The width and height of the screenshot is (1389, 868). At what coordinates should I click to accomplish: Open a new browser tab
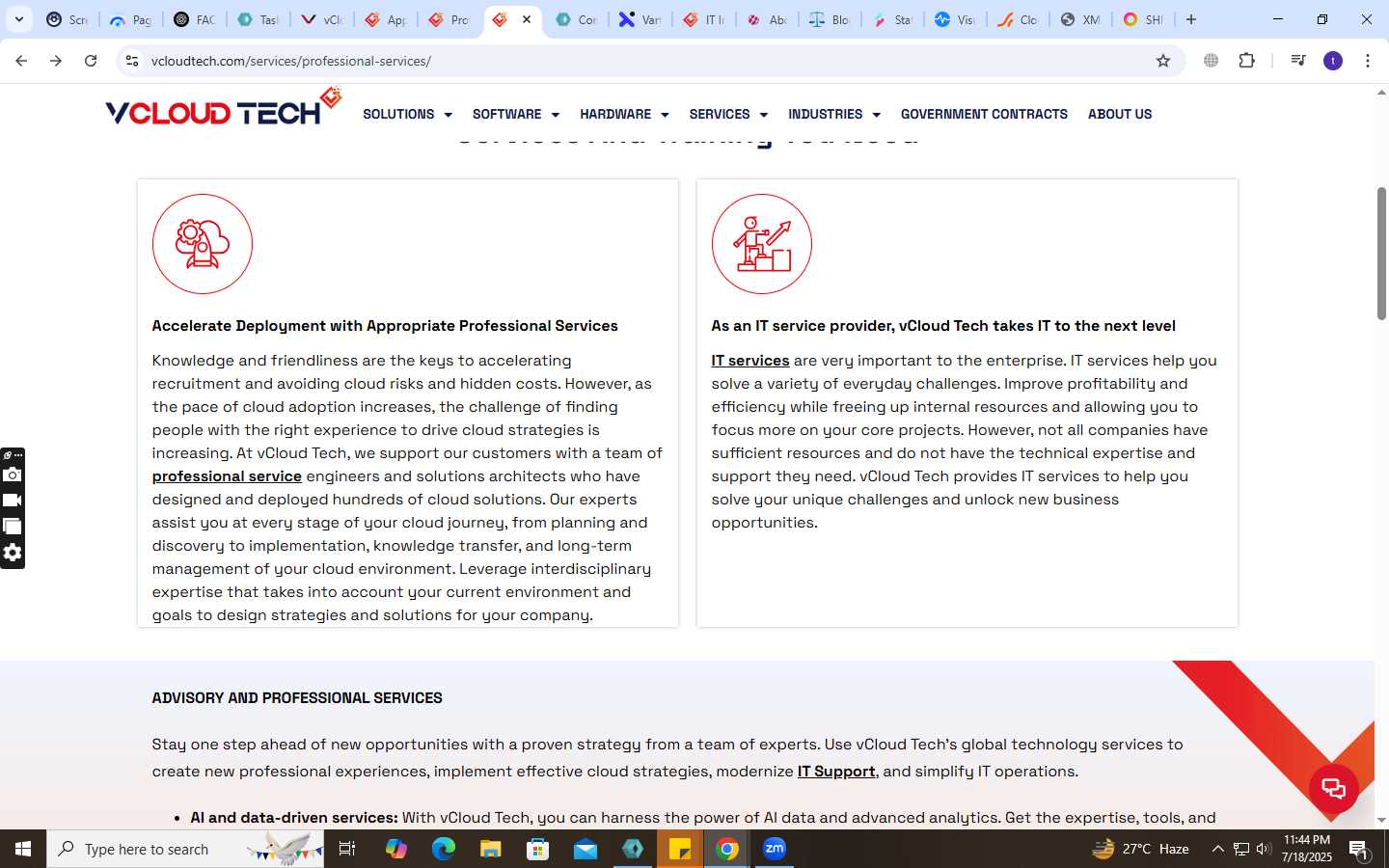(1191, 19)
